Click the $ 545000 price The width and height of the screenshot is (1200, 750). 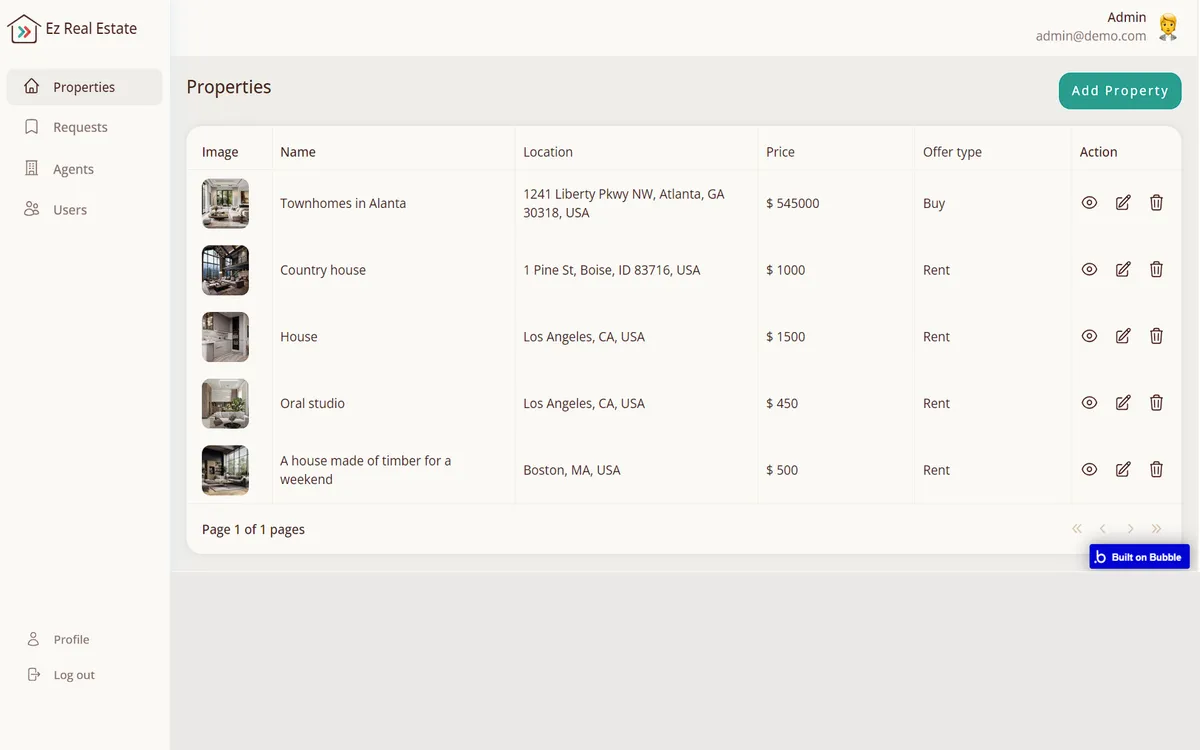click(793, 203)
